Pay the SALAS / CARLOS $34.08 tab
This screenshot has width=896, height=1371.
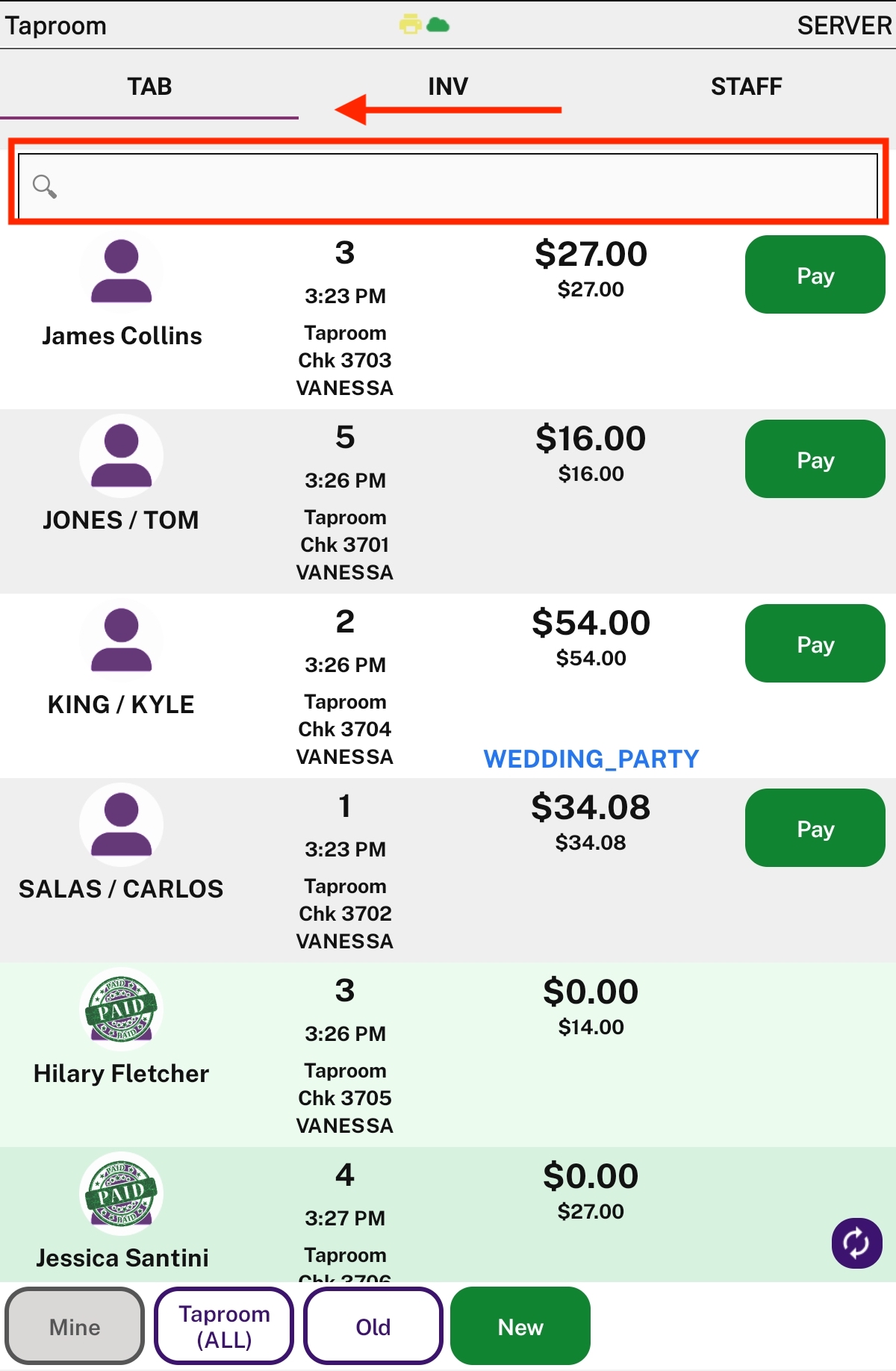coord(815,828)
